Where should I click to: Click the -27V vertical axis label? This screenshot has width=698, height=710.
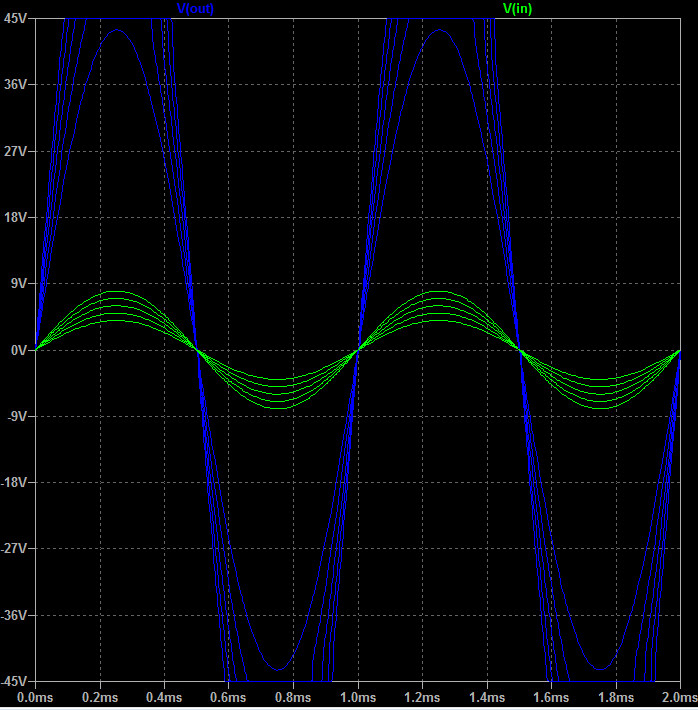coord(14,548)
